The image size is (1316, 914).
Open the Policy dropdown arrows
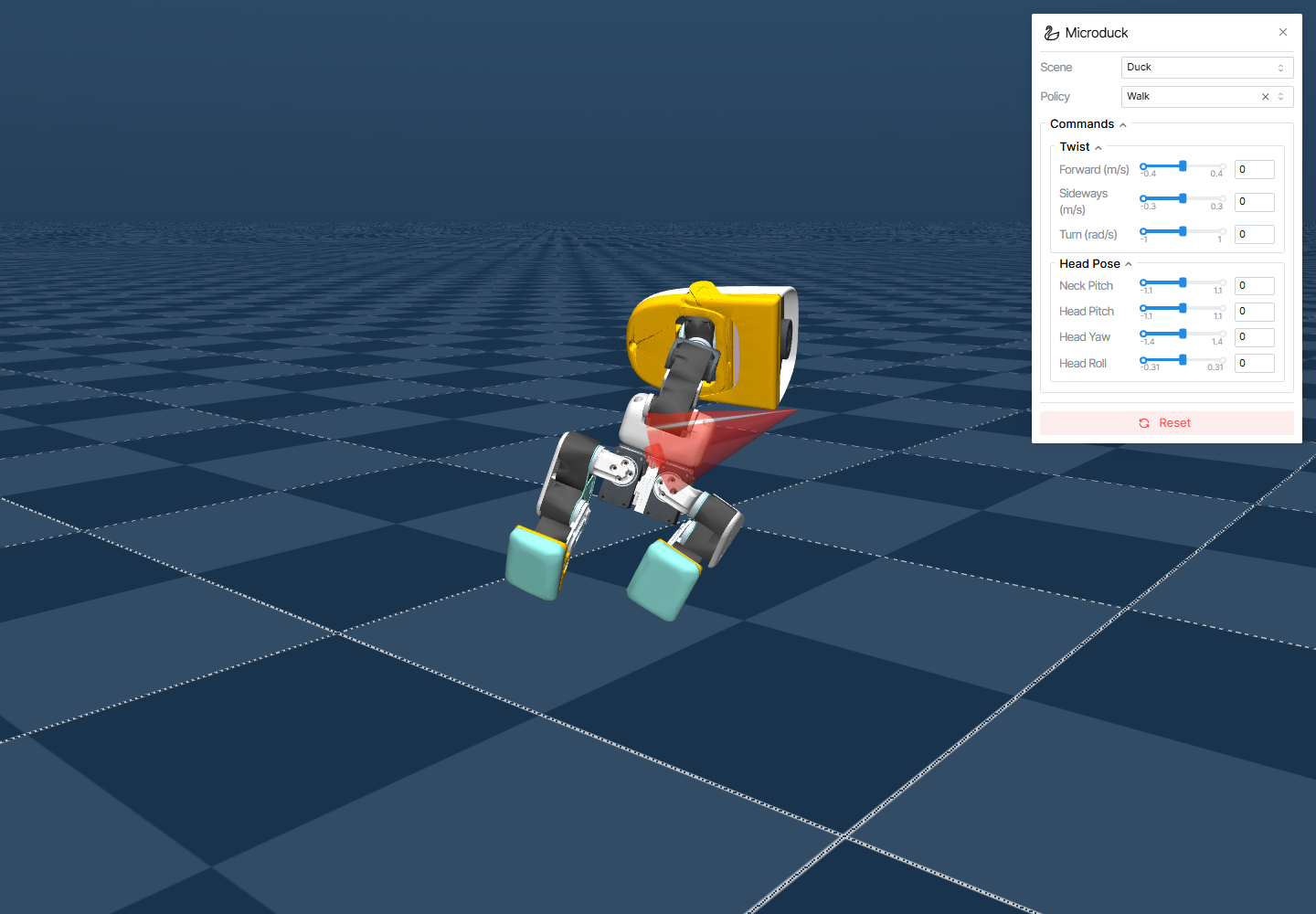pos(1280,97)
